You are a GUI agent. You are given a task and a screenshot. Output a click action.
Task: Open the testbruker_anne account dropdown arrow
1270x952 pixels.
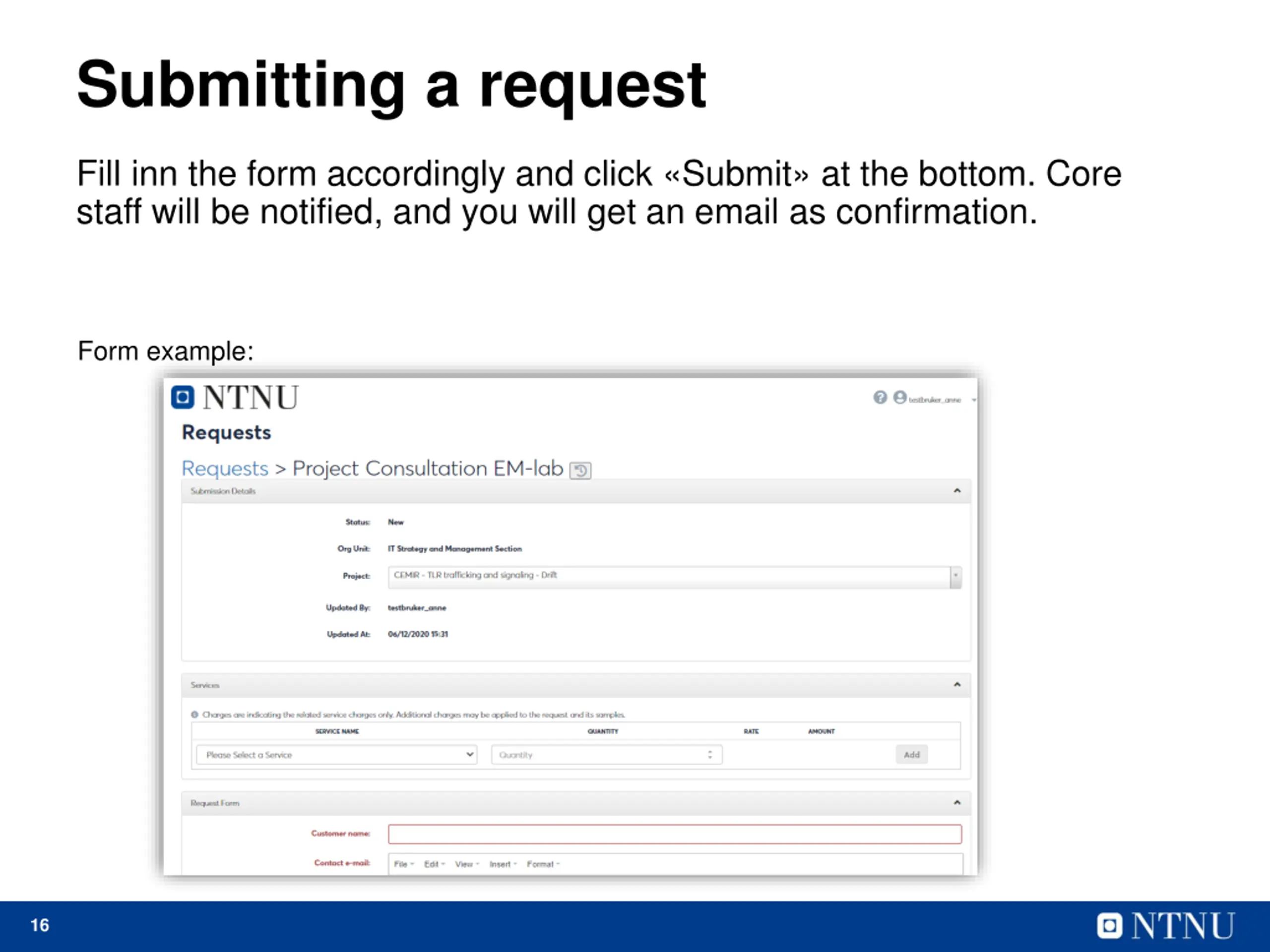click(974, 400)
